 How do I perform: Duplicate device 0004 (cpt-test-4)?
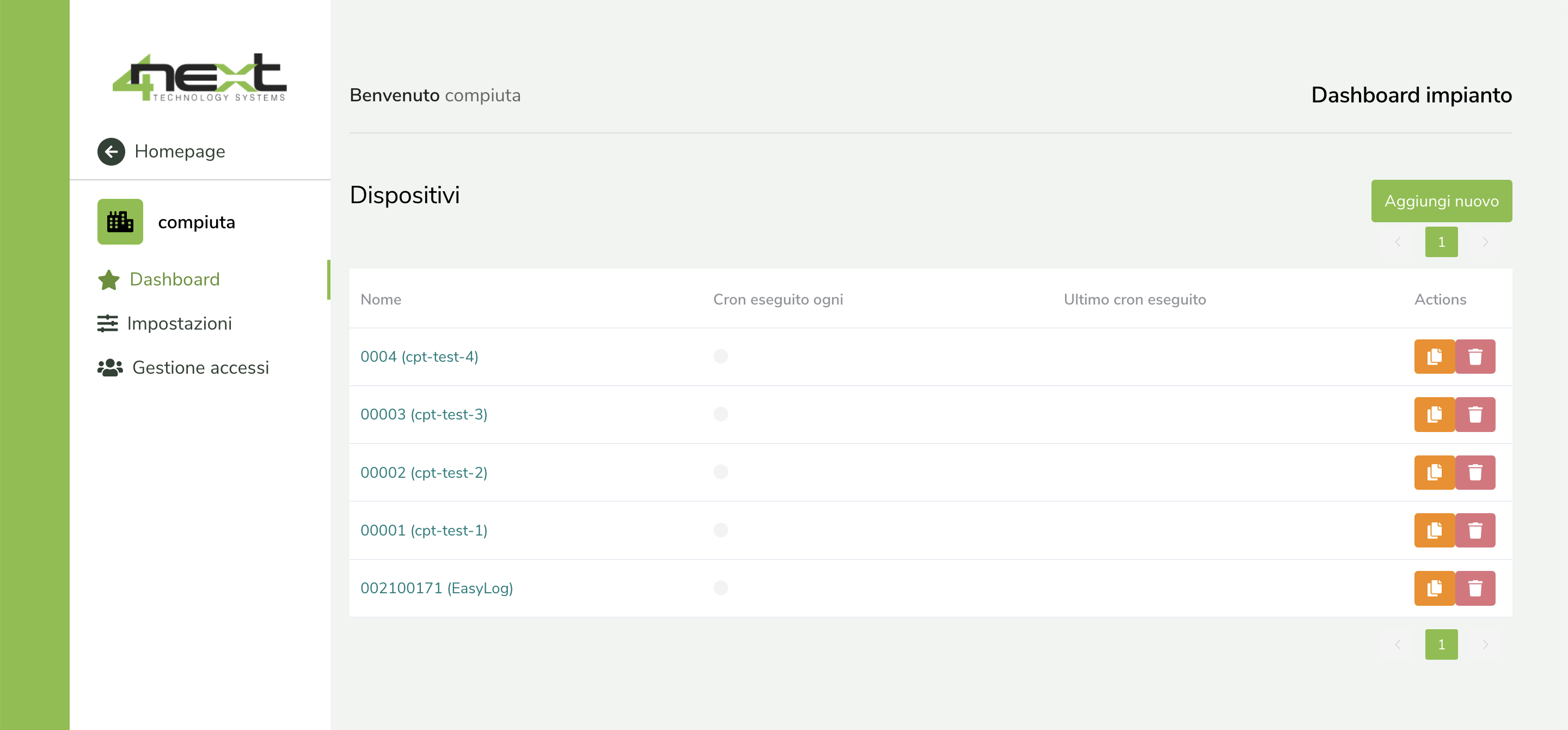pos(1434,356)
